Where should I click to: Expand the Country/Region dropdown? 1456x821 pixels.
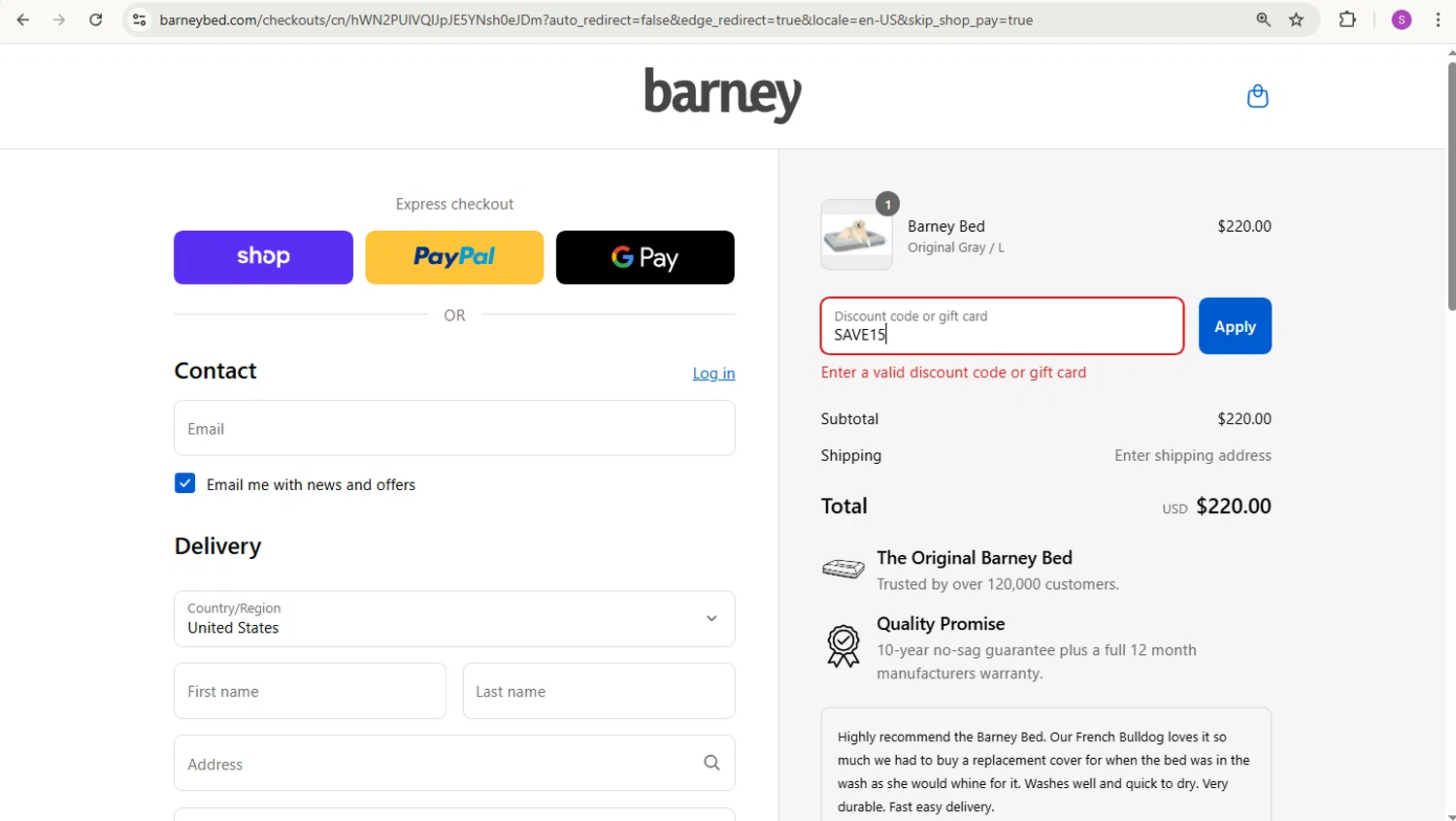[454, 619]
